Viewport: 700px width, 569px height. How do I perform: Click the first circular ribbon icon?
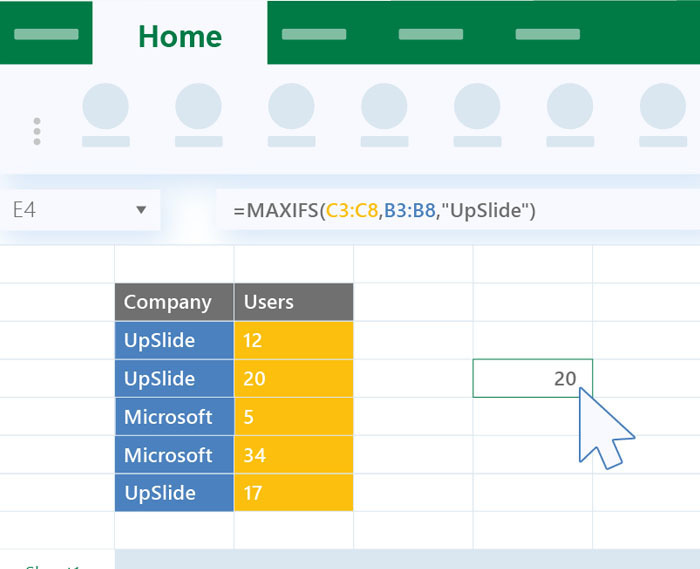[105, 108]
